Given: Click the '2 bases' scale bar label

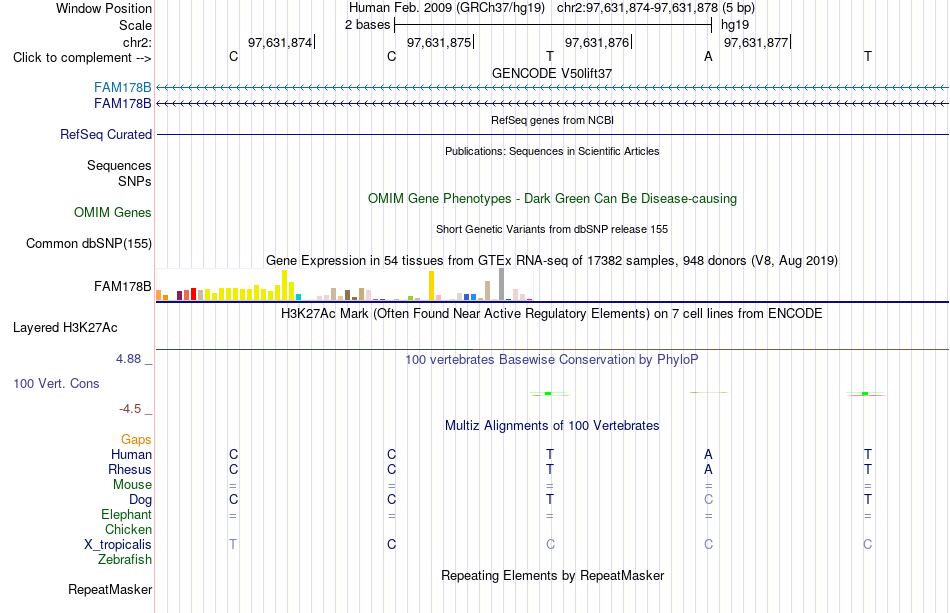Looking at the screenshot, I should click(x=367, y=25).
